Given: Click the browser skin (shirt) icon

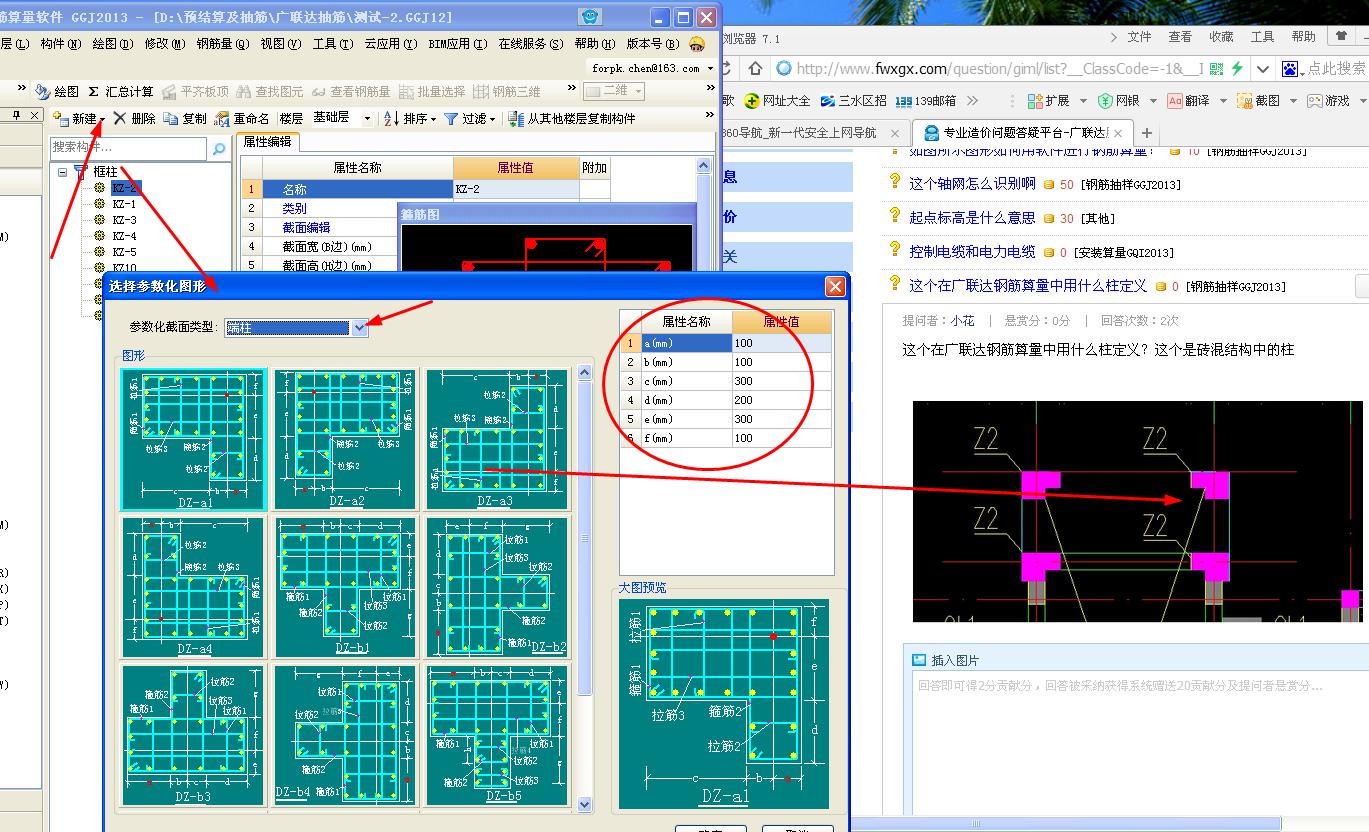Looking at the screenshot, I should 1341,36.
